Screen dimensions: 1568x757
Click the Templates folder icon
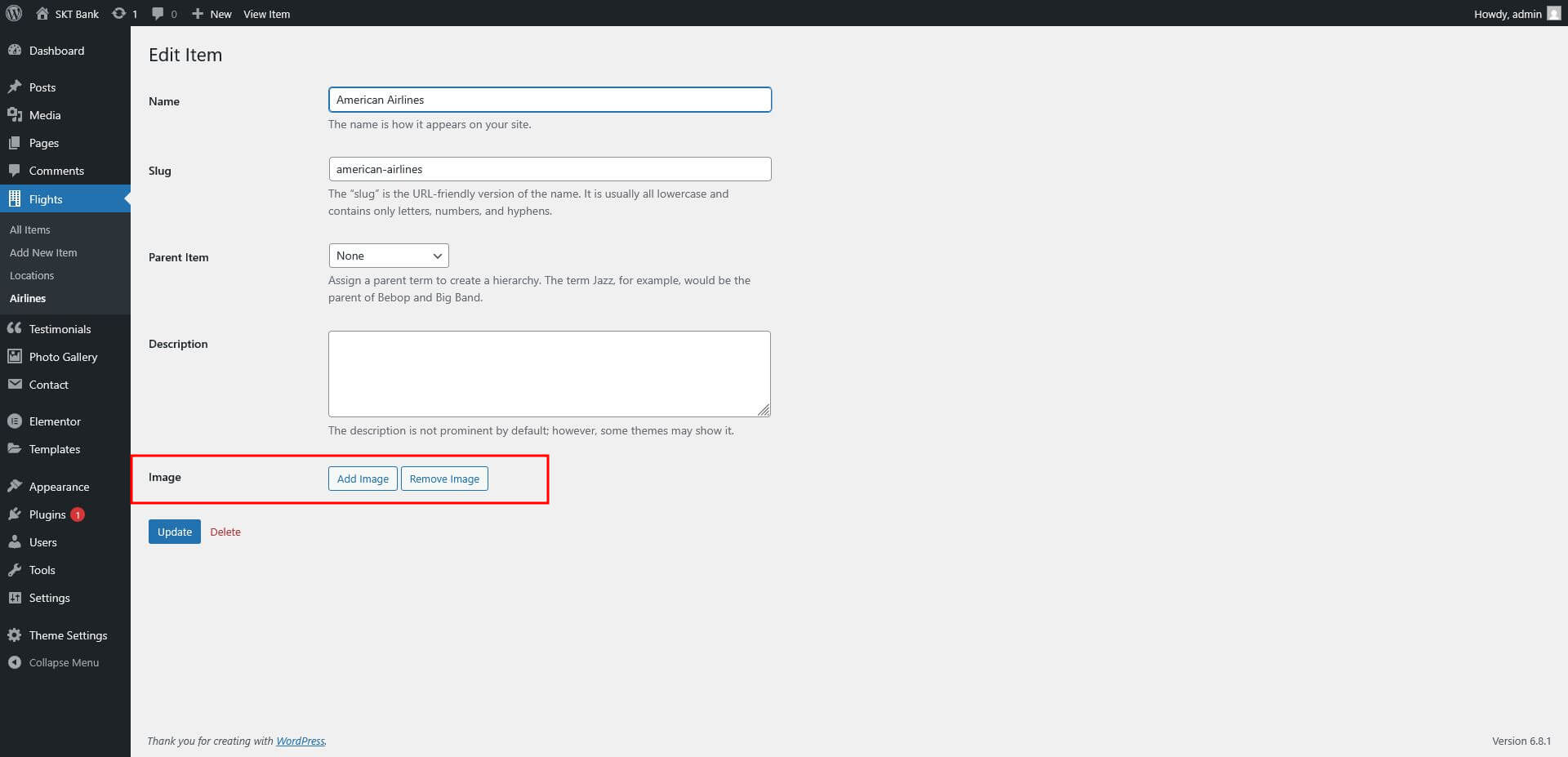pos(15,449)
